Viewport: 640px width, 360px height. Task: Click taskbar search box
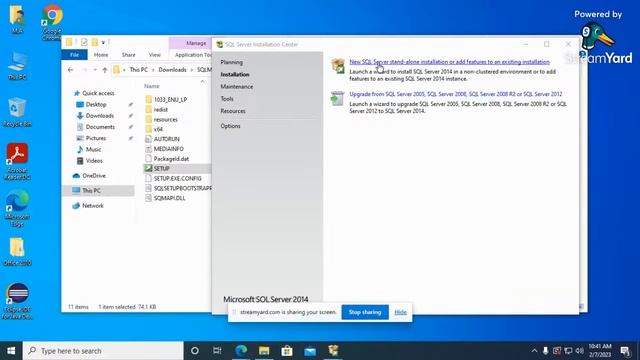pyautogui.click(x=103, y=351)
